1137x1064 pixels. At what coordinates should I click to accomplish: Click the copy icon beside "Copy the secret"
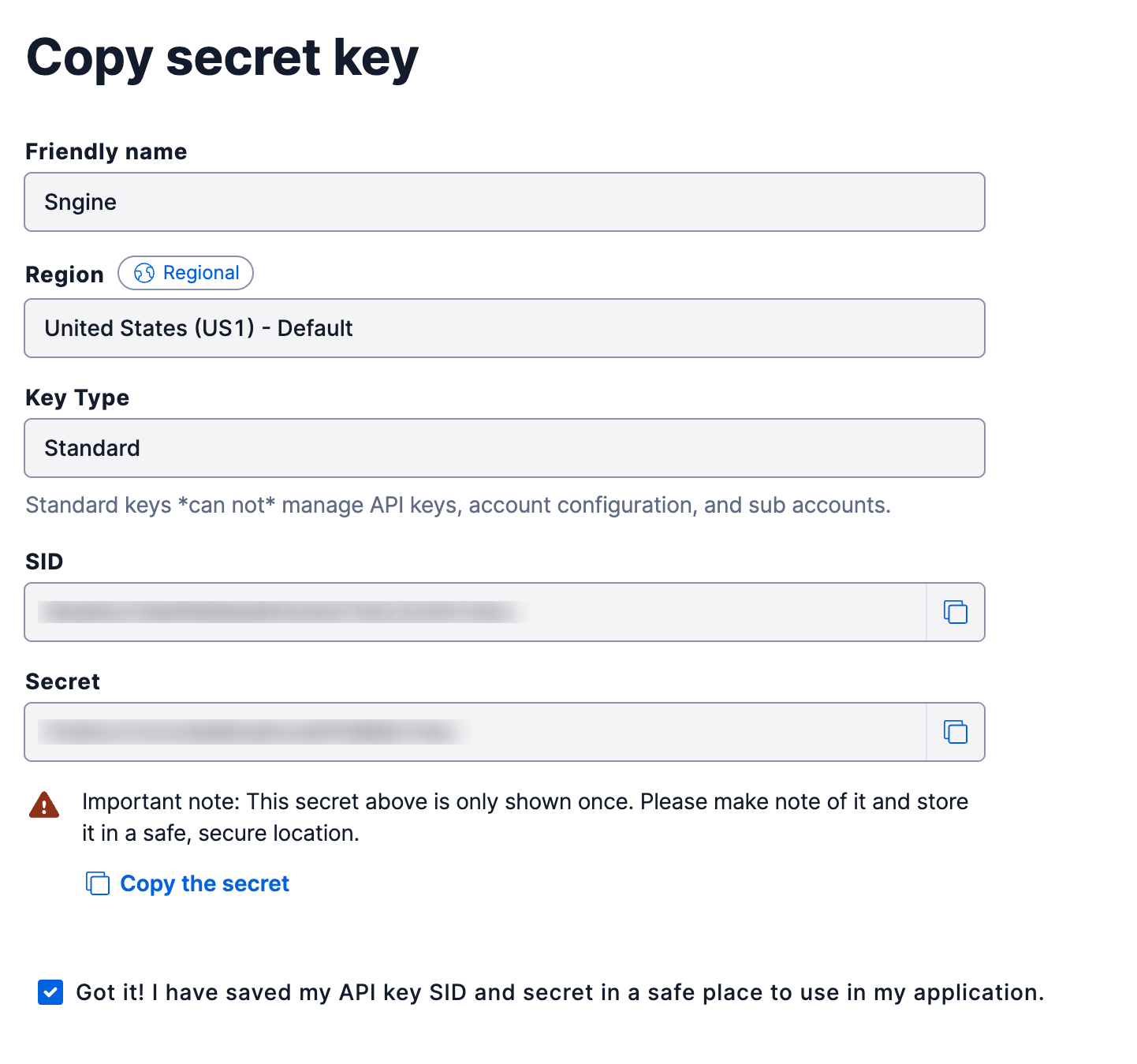click(98, 883)
